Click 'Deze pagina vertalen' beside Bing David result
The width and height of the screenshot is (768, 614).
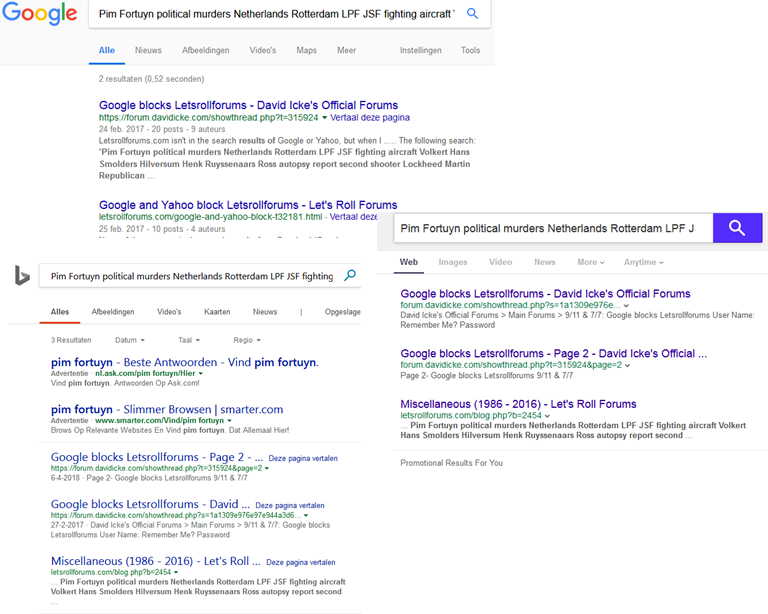pos(290,505)
